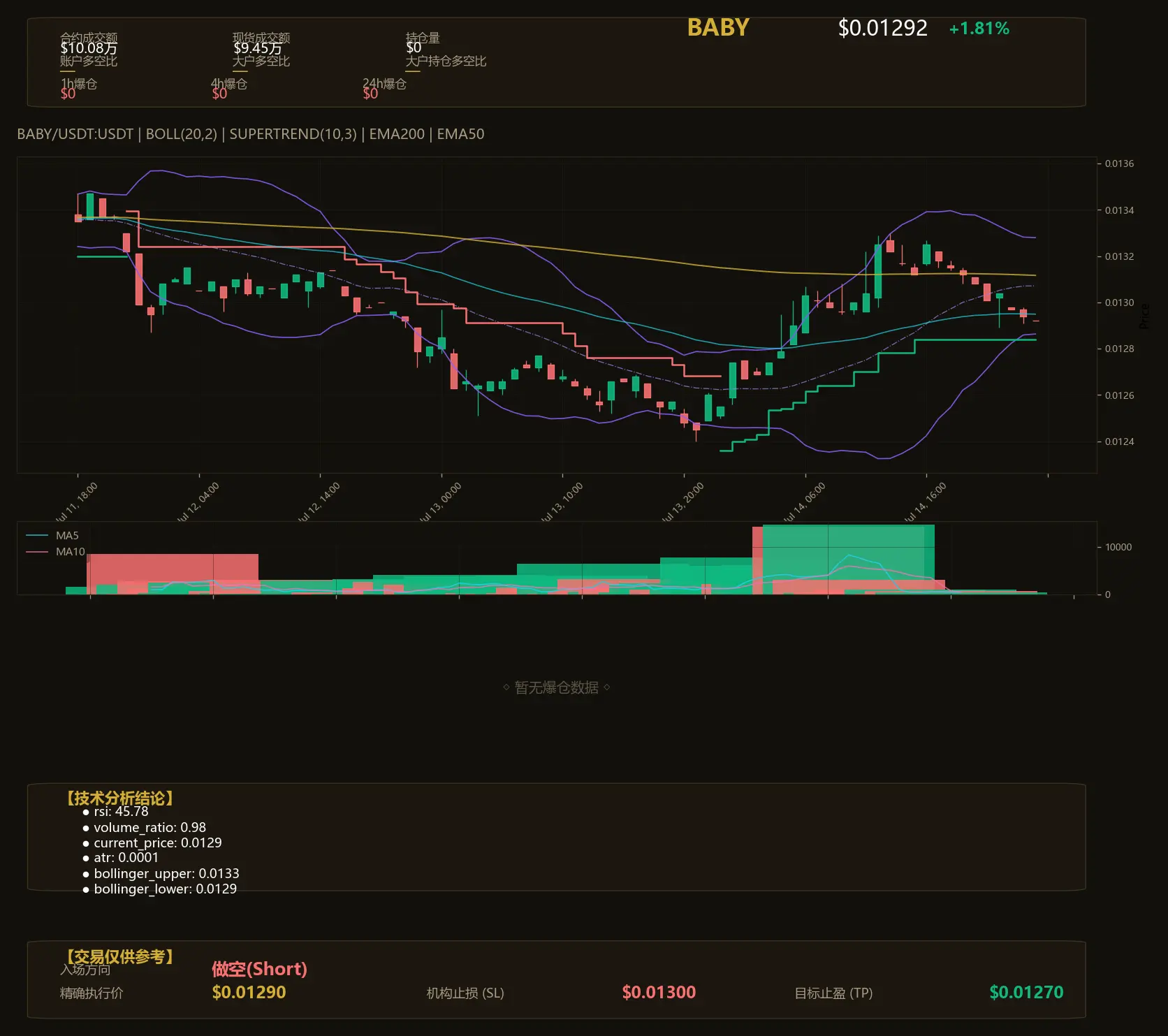
Task: Select the current price $0.01292
Action: point(882,28)
